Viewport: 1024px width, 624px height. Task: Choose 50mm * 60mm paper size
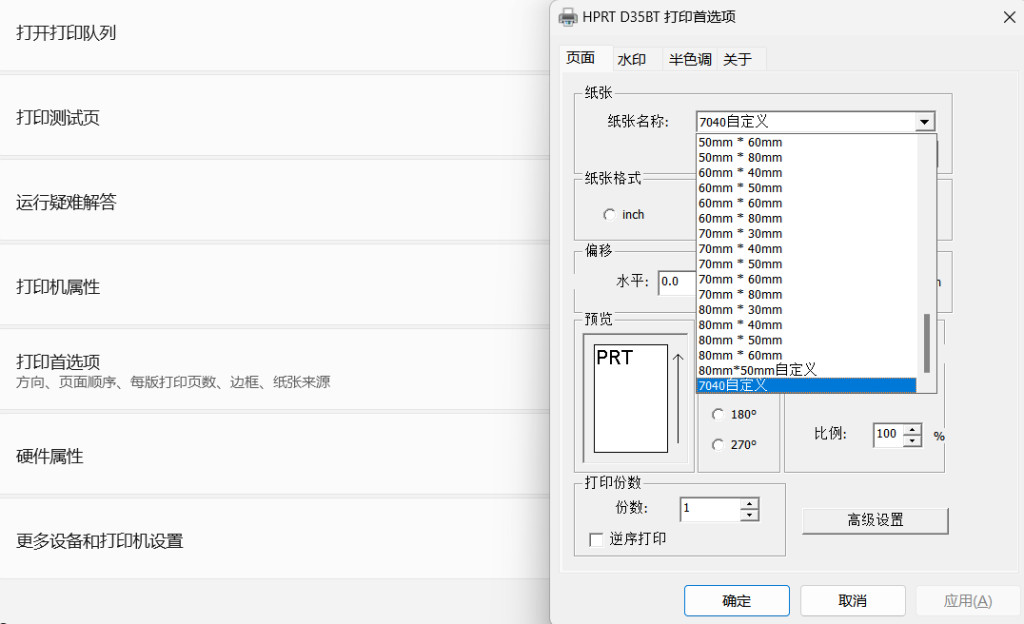807,142
